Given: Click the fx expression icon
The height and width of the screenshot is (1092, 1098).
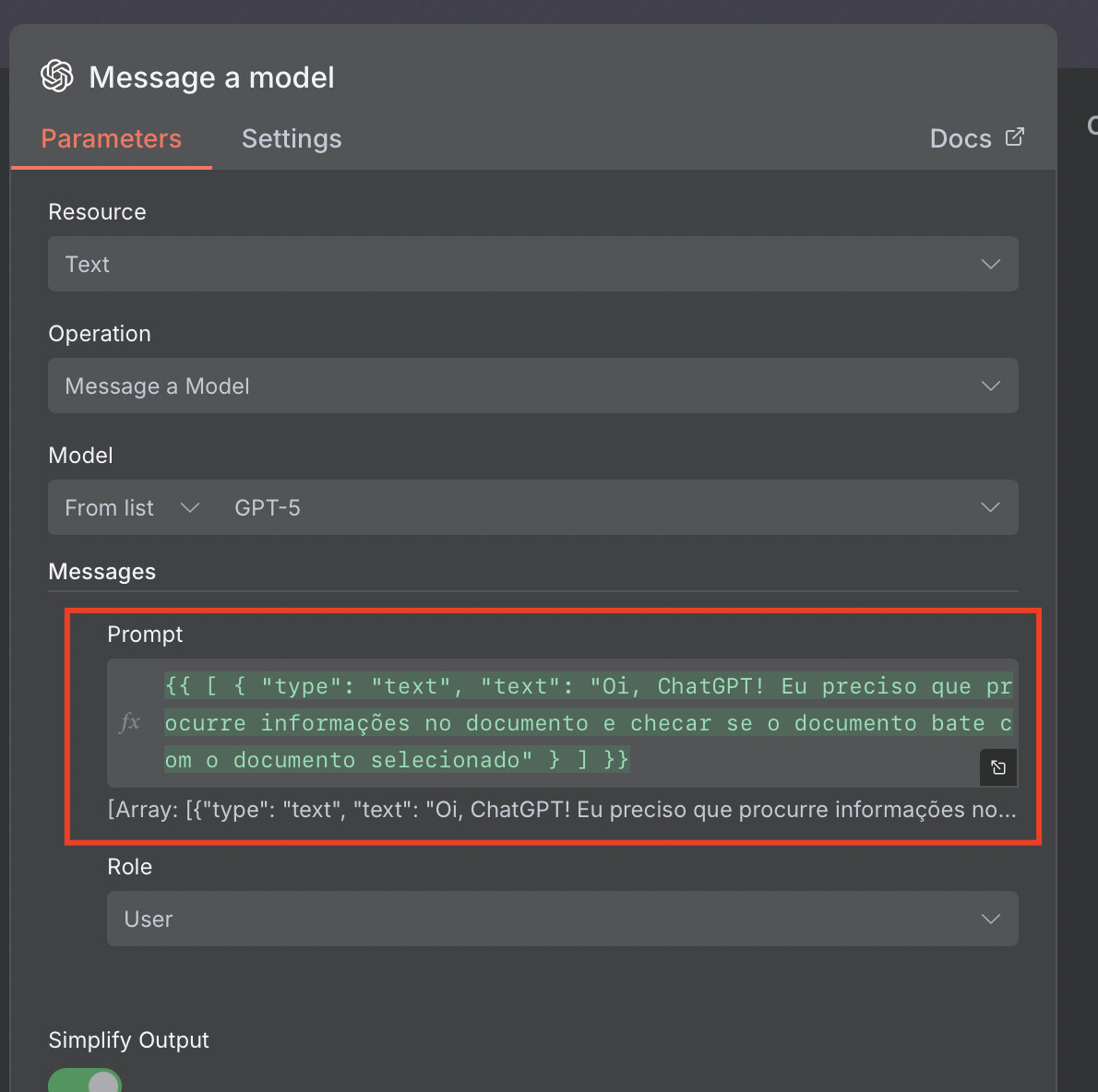Looking at the screenshot, I should coord(130,722).
